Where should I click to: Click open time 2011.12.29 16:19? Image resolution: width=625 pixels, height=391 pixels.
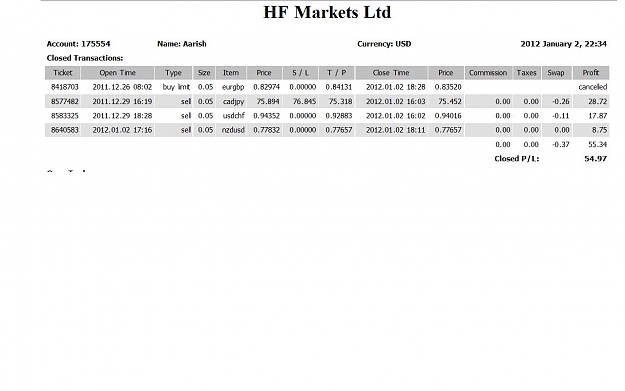coord(122,101)
